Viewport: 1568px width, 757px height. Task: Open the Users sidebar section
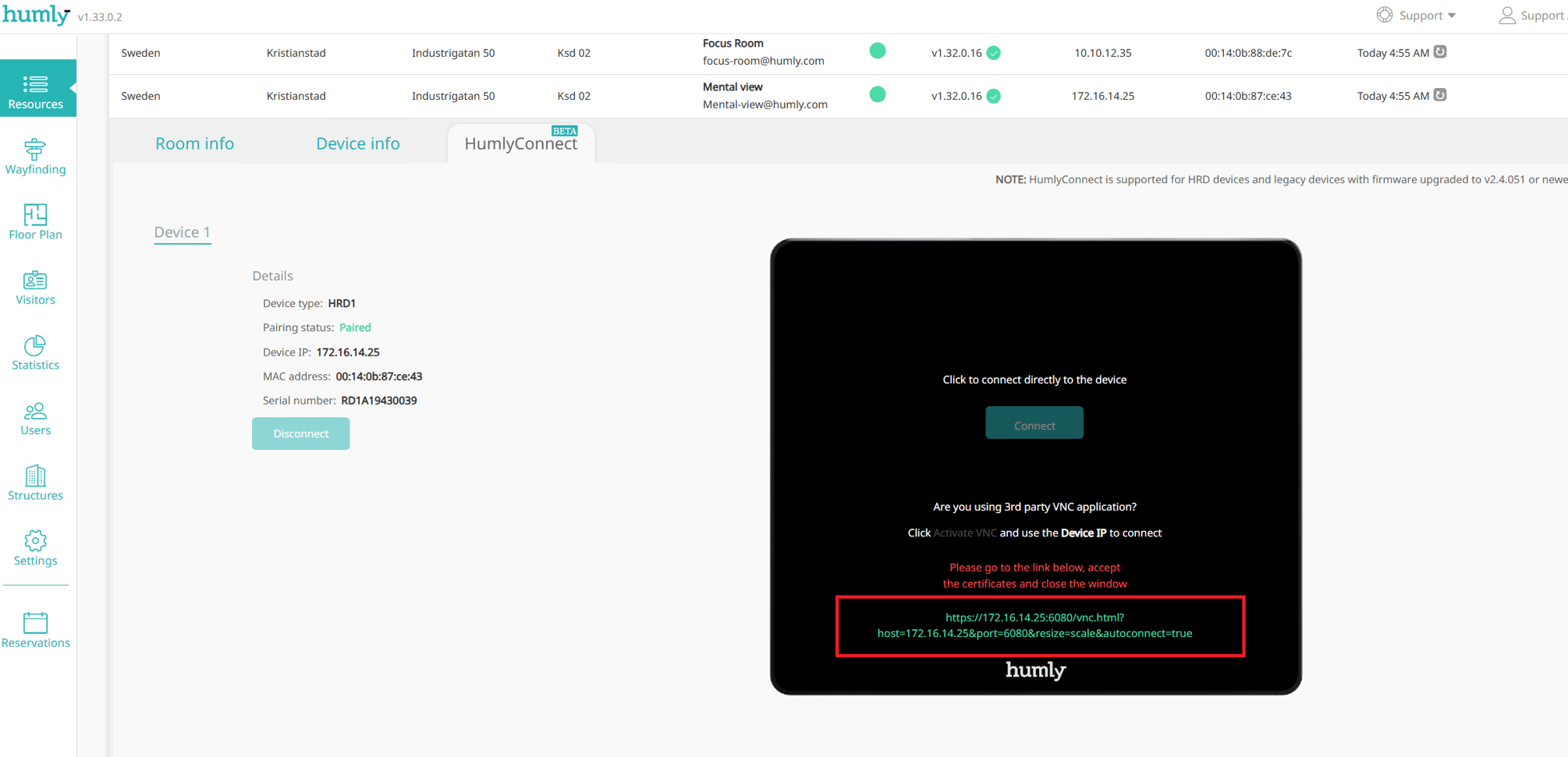pyautogui.click(x=36, y=418)
